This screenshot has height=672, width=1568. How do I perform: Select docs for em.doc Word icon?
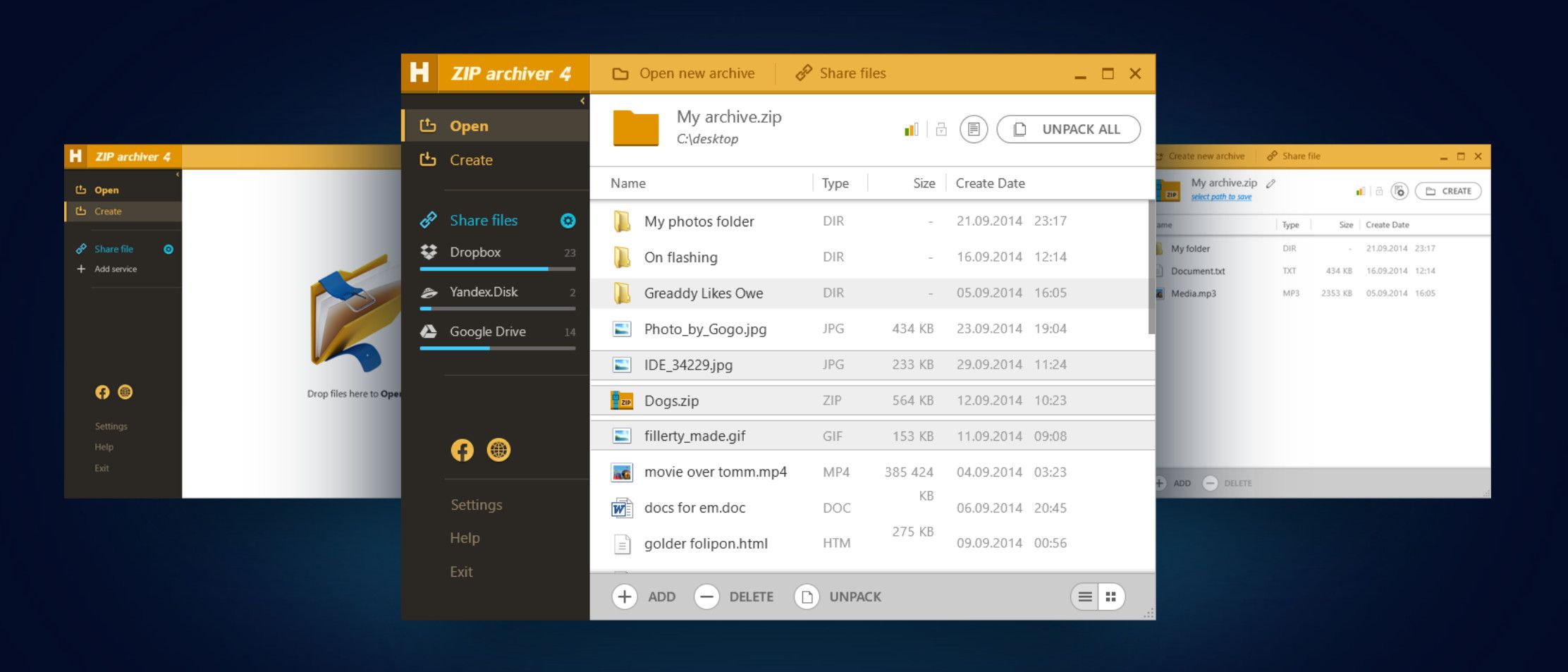621,508
